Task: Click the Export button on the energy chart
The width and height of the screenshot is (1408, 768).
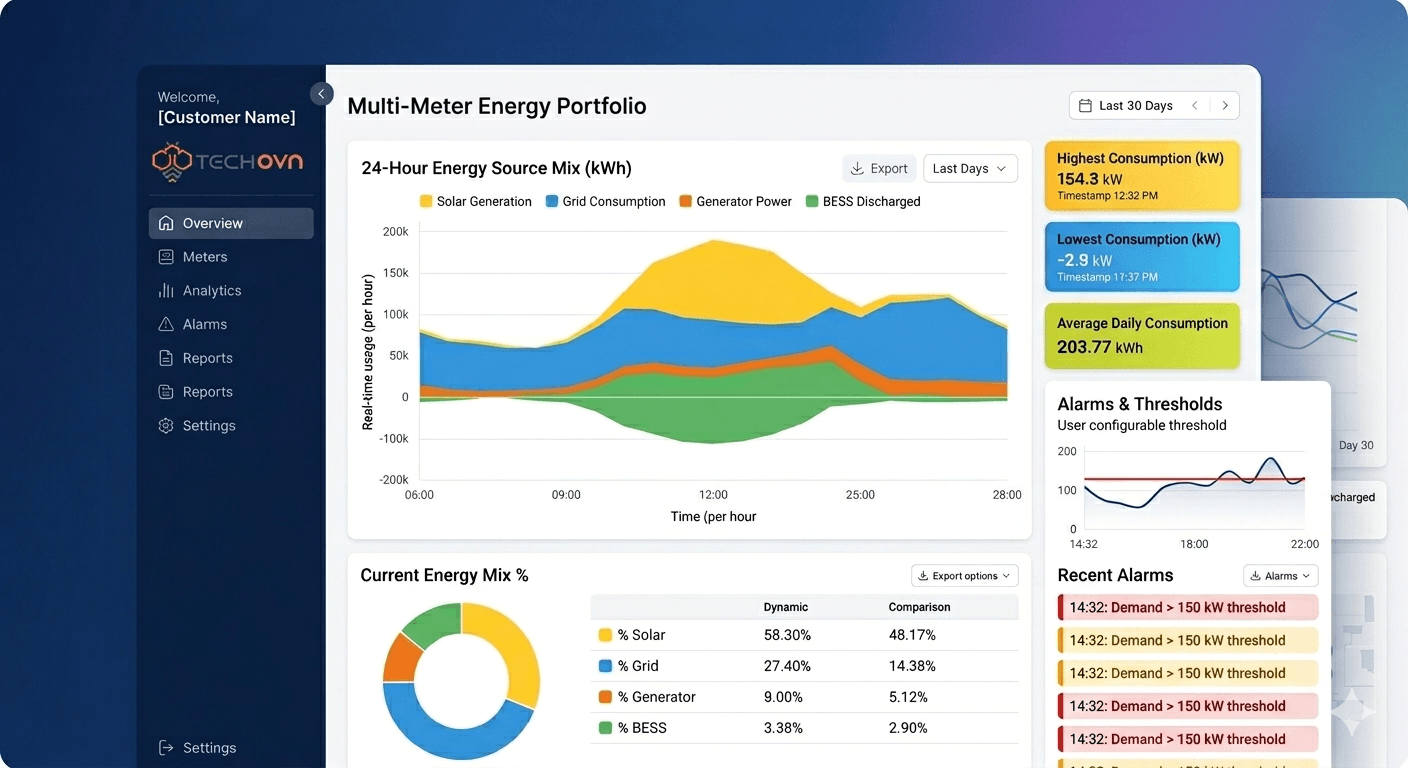Action: coord(878,168)
